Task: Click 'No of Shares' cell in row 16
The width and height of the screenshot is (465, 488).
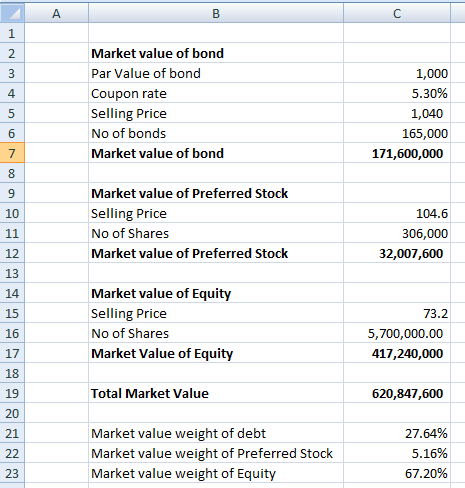Action: point(216,333)
